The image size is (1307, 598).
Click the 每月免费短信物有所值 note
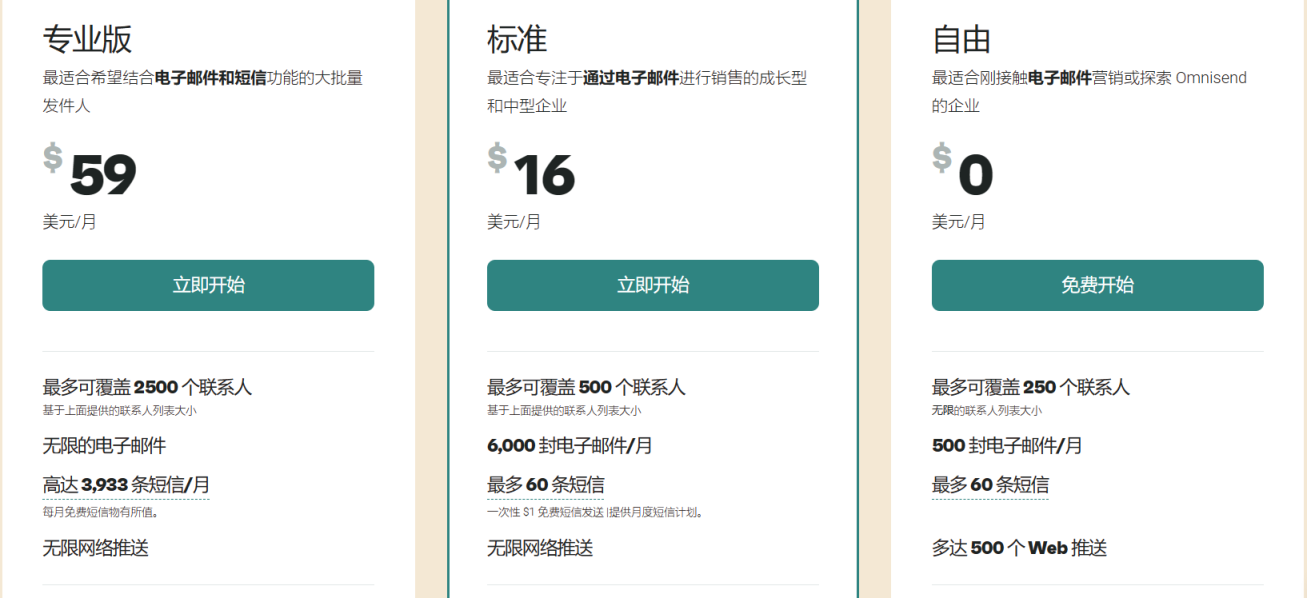pyautogui.click(x=100, y=512)
